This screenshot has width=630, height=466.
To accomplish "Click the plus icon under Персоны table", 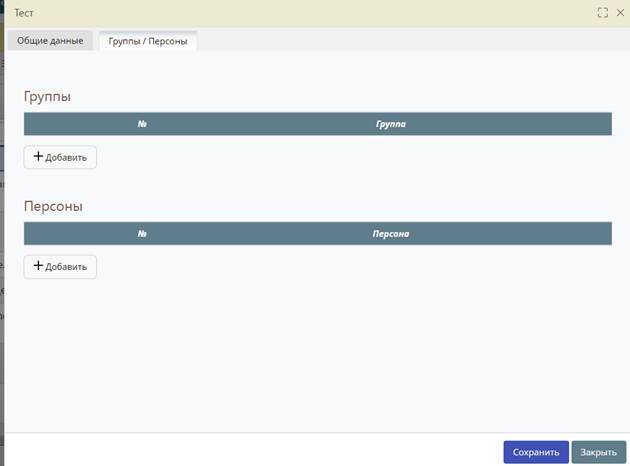I will click(x=39, y=266).
